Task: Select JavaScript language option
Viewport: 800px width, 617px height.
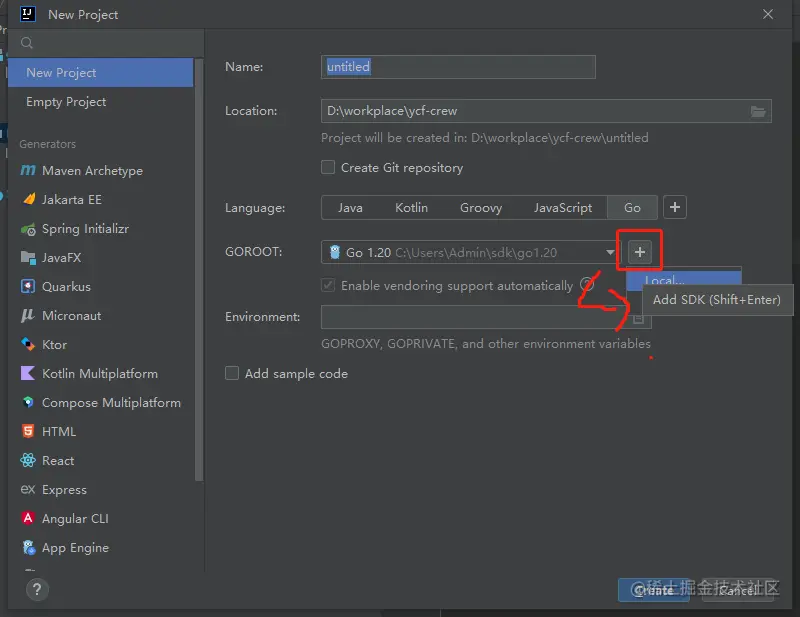Action: (x=563, y=208)
